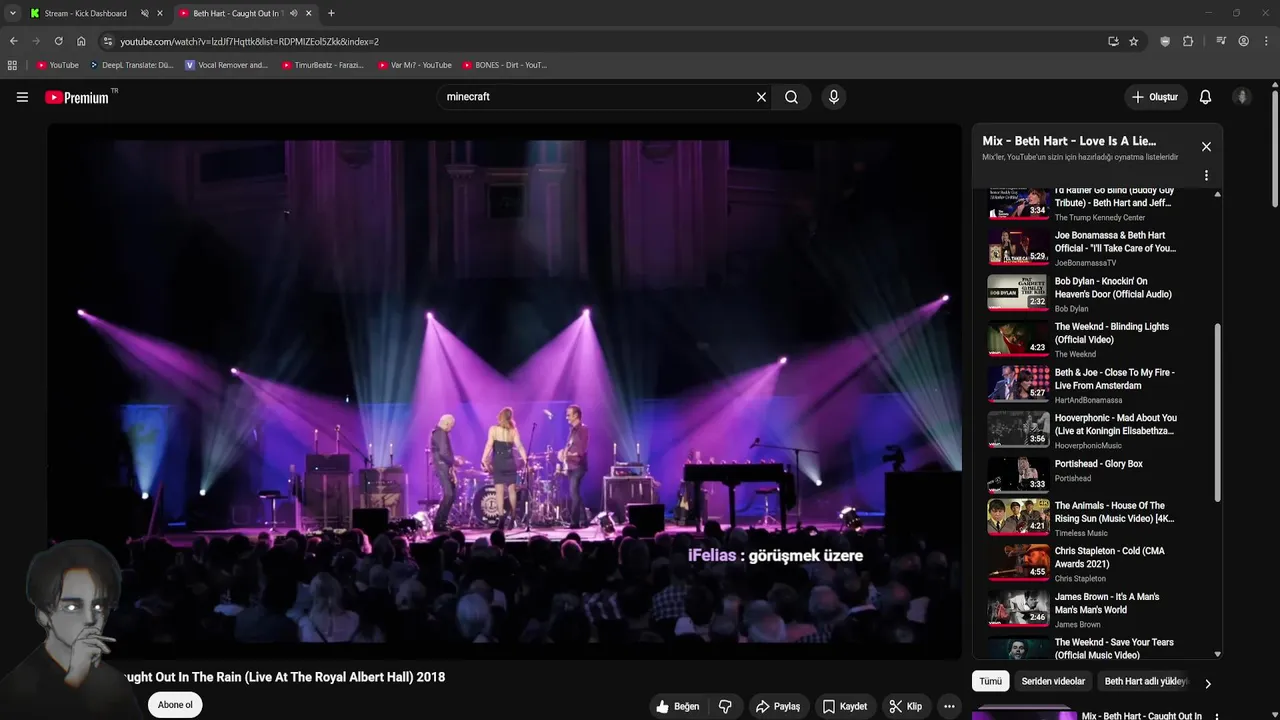This screenshot has height=720, width=1280.
Task: Open browser home page button
Action: tap(81, 41)
